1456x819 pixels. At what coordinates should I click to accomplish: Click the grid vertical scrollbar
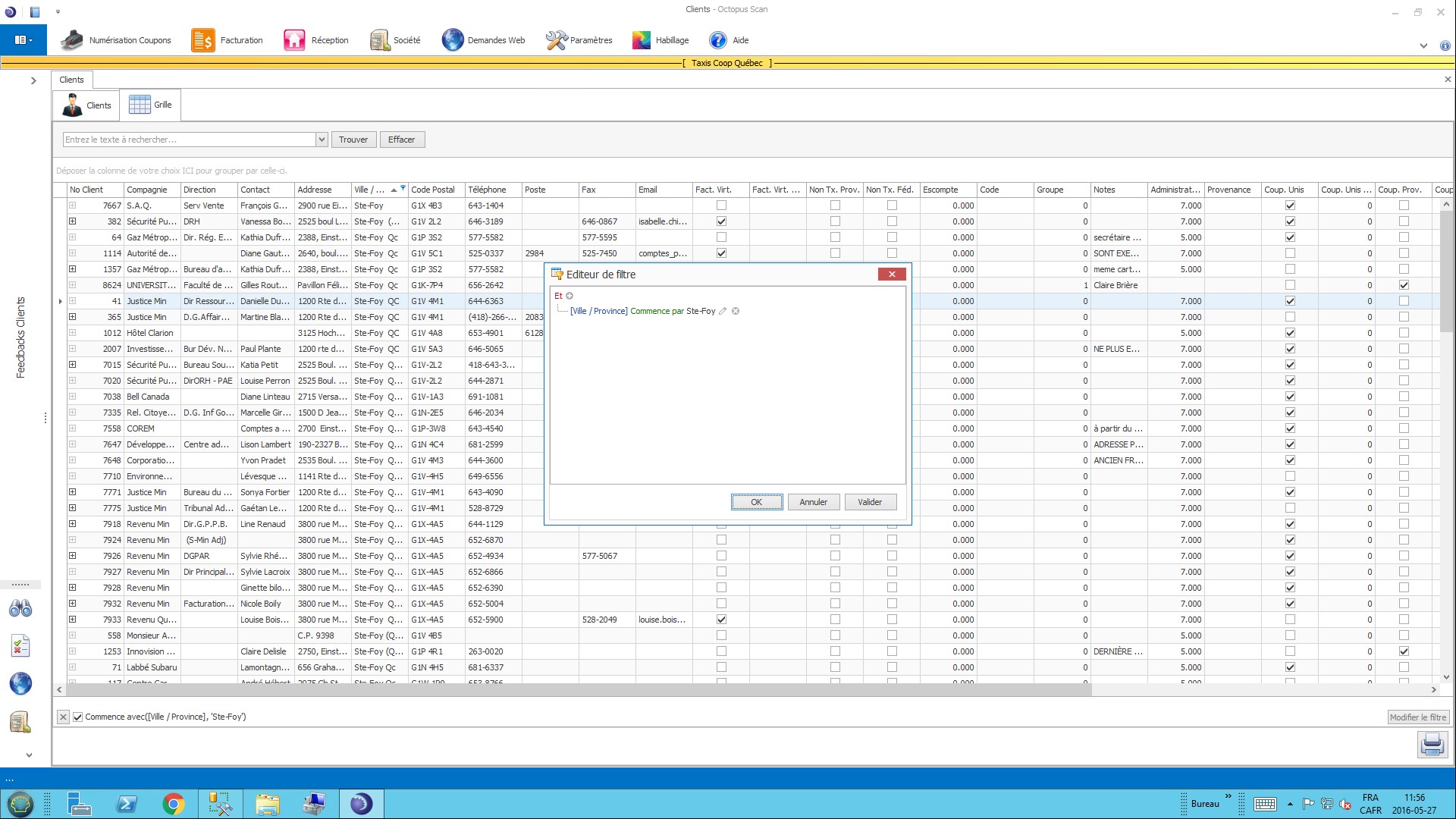coord(1445,271)
